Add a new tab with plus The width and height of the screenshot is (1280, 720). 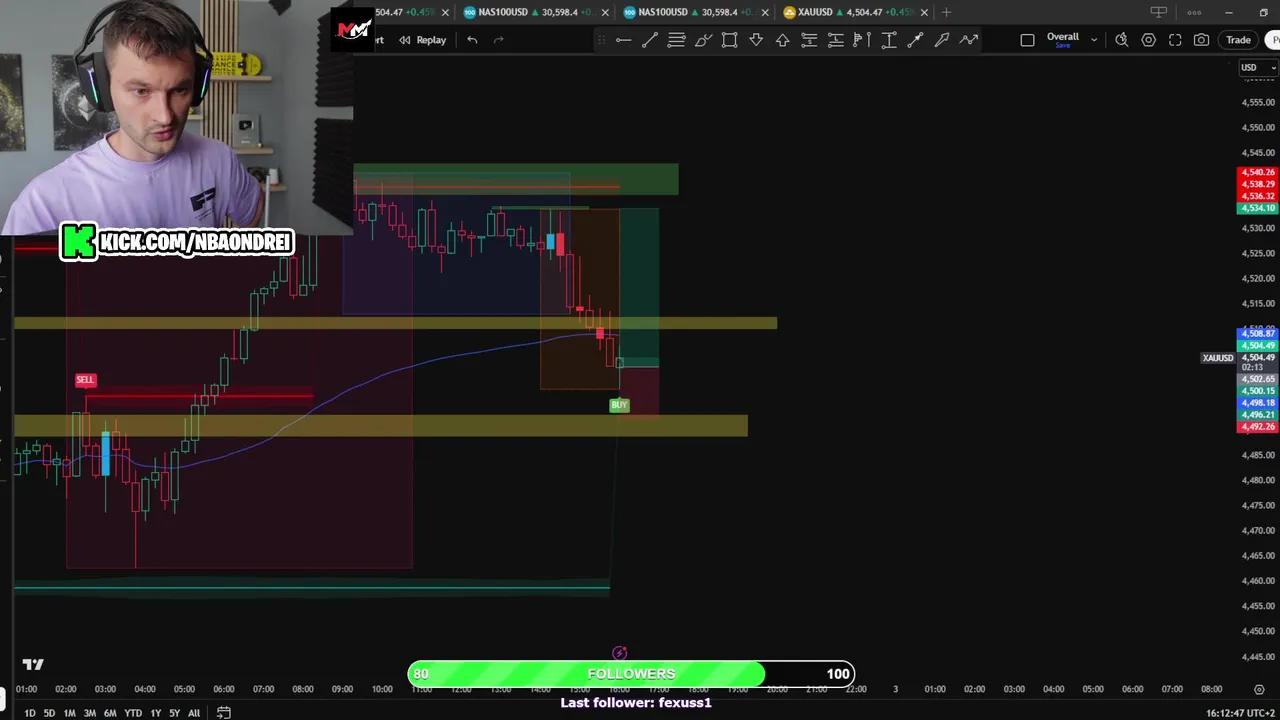click(946, 12)
